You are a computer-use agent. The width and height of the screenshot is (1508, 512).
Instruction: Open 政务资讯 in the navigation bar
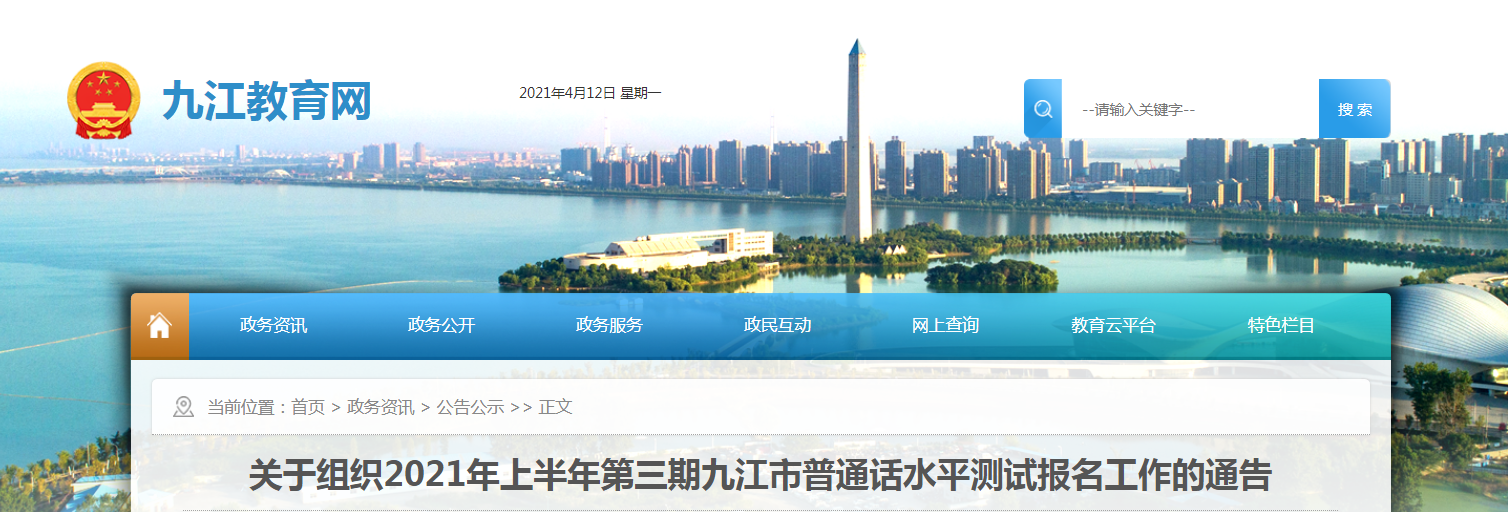point(273,326)
